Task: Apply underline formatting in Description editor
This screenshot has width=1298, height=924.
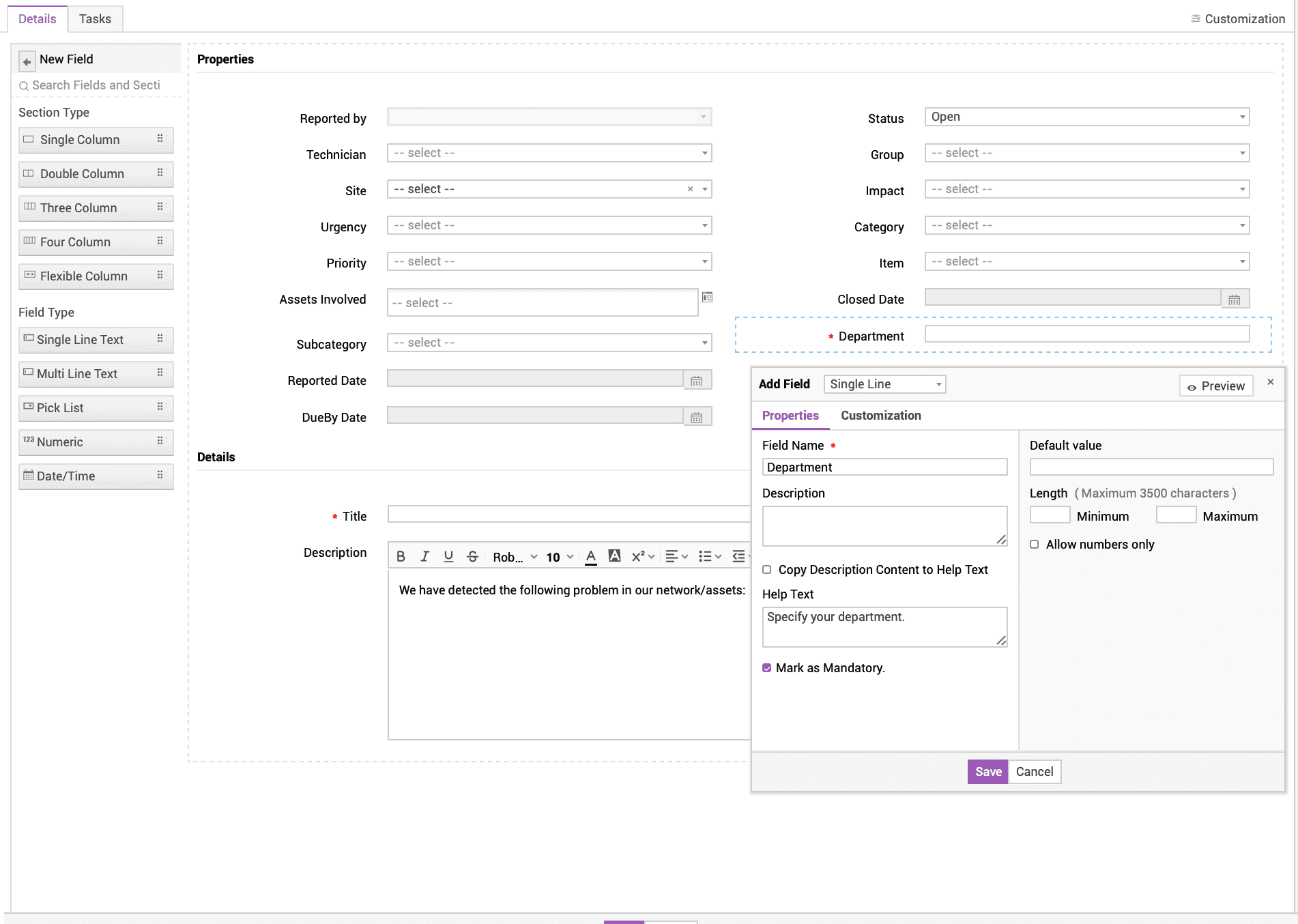Action: pyautogui.click(x=448, y=557)
